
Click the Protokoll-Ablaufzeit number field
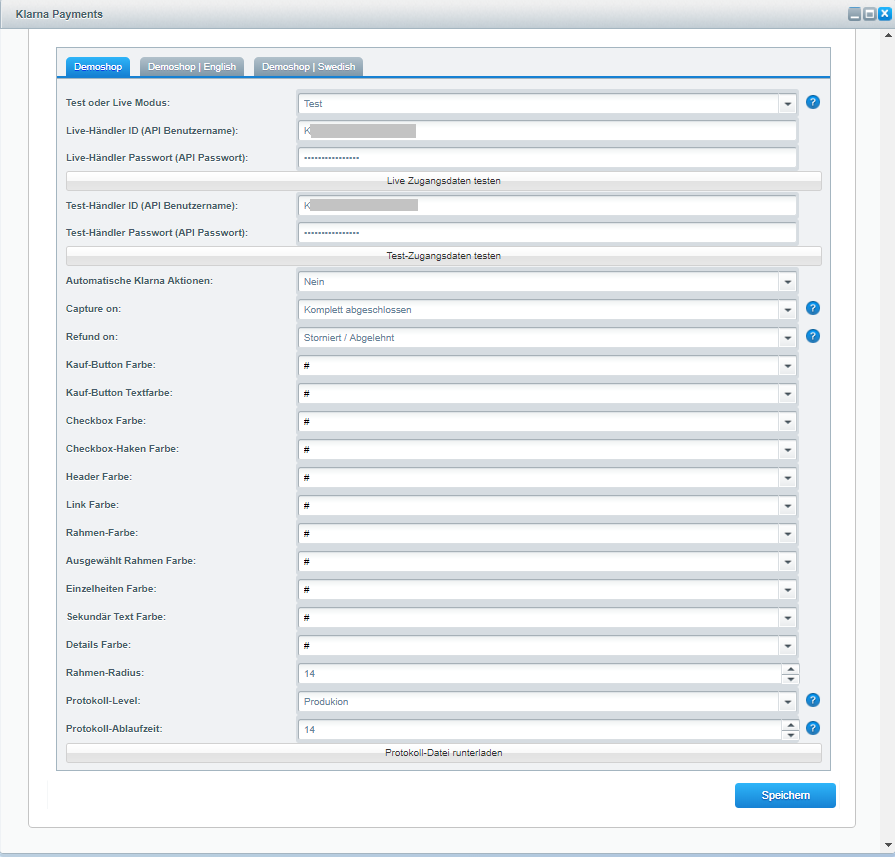point(540,730)
